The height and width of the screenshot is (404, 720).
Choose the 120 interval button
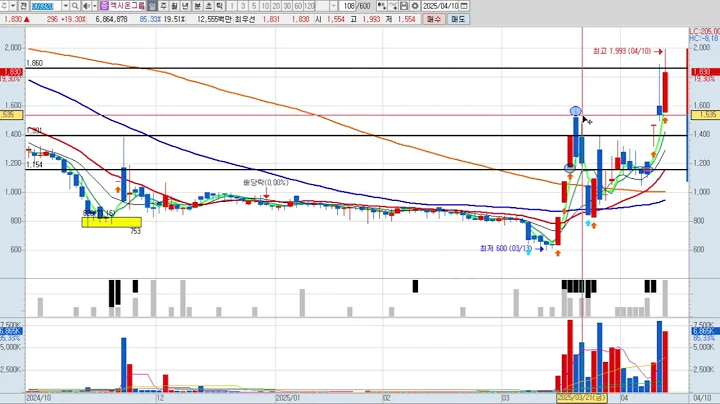(x=309, y=6)
